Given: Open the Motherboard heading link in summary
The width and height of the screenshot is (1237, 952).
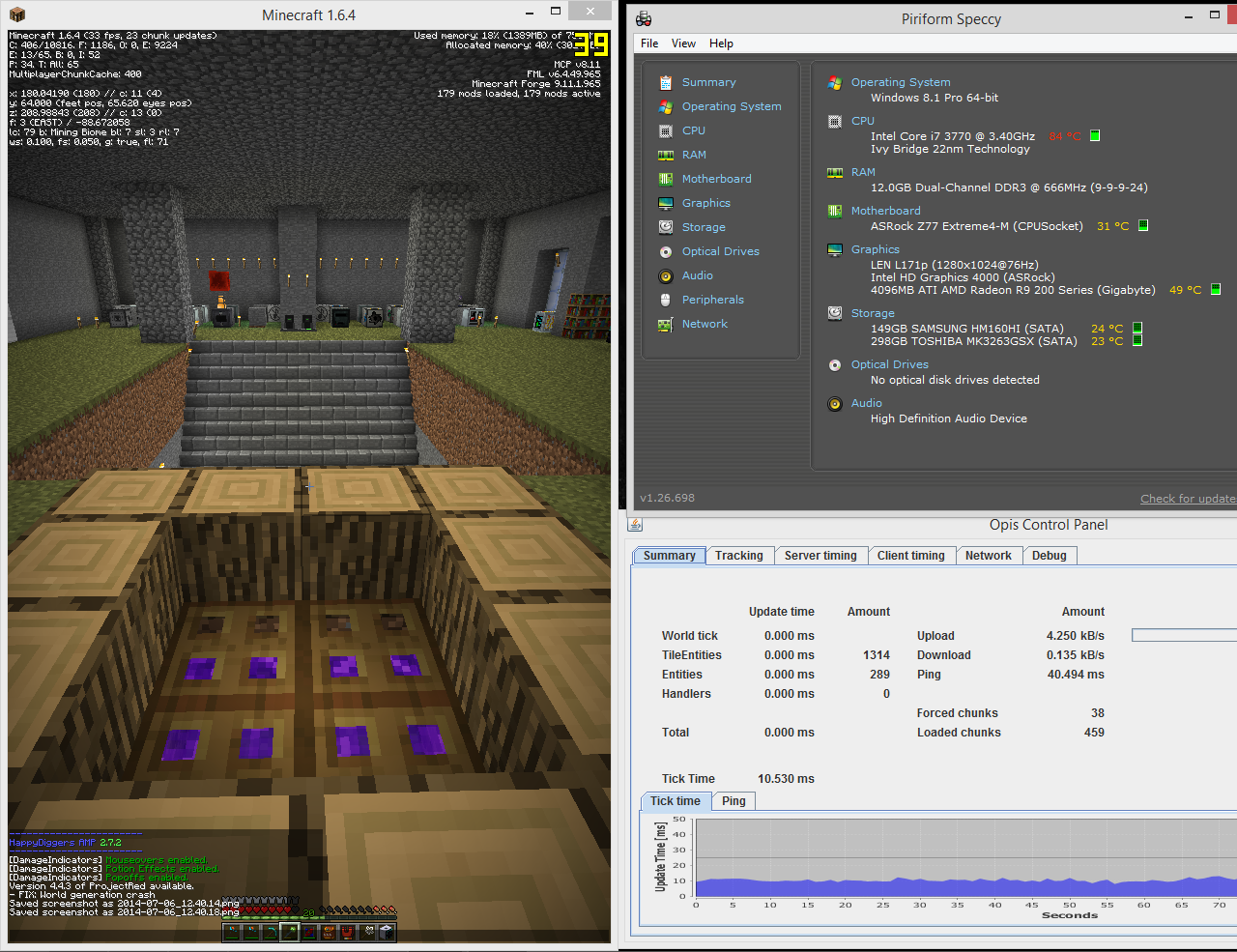Looking at the screenshot, I should [886, 211].
